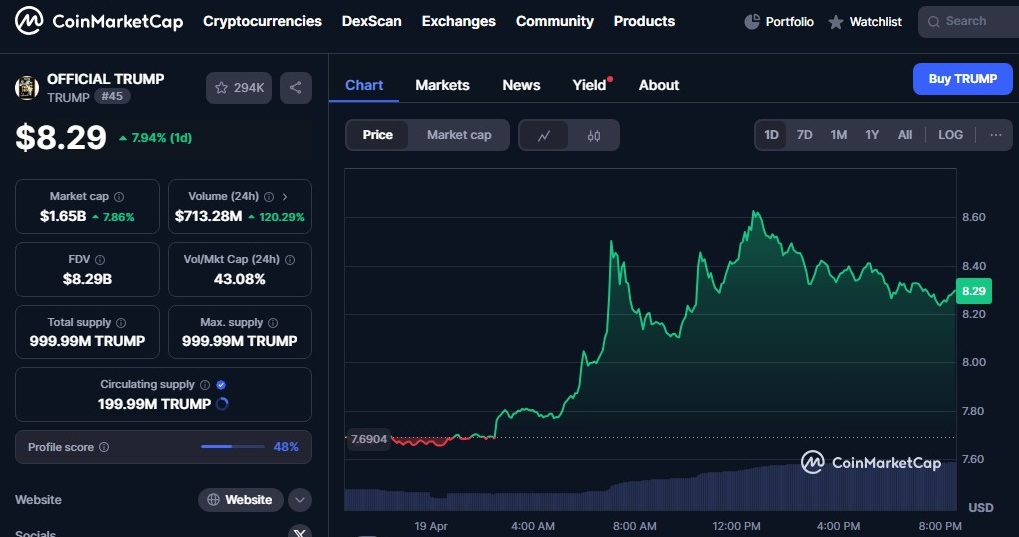Click the #45 rank badge
Viewport: 1019px width, 537px height.
pyautogui.click(x=112, y=96)
